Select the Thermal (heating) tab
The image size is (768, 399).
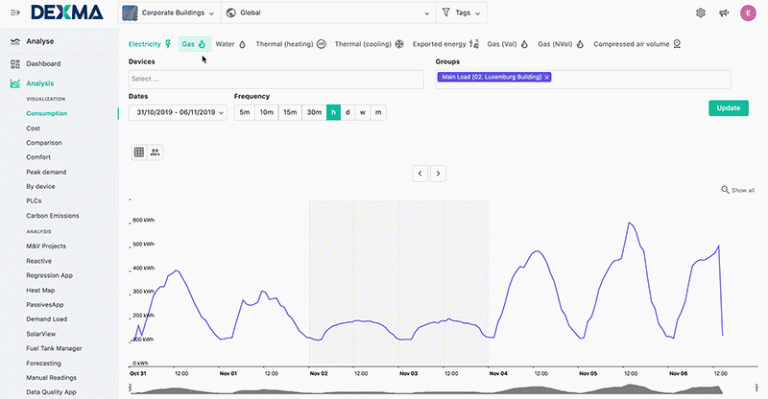click(291, 44)
